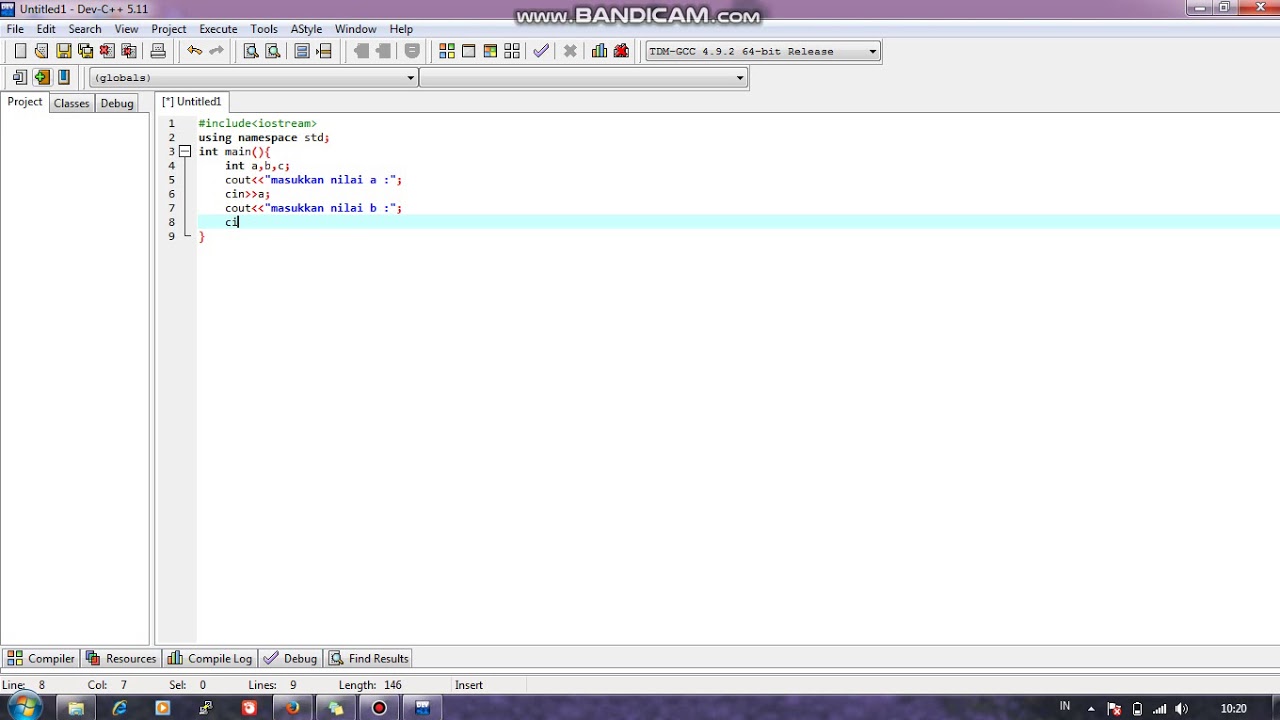Click the Rebuild All icon

512,51
